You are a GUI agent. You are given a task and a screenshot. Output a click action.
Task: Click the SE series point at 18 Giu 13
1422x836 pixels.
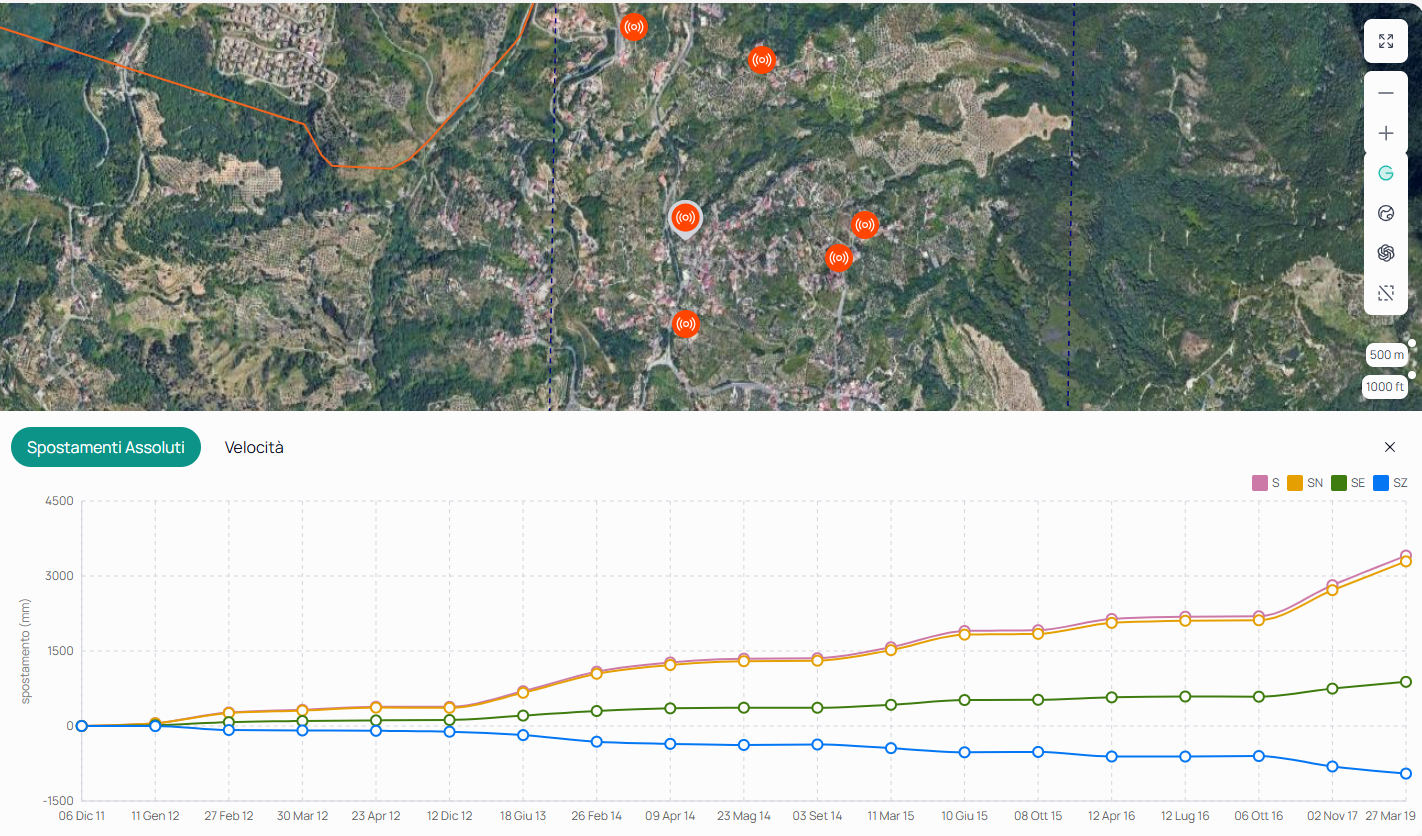(523, 715)
